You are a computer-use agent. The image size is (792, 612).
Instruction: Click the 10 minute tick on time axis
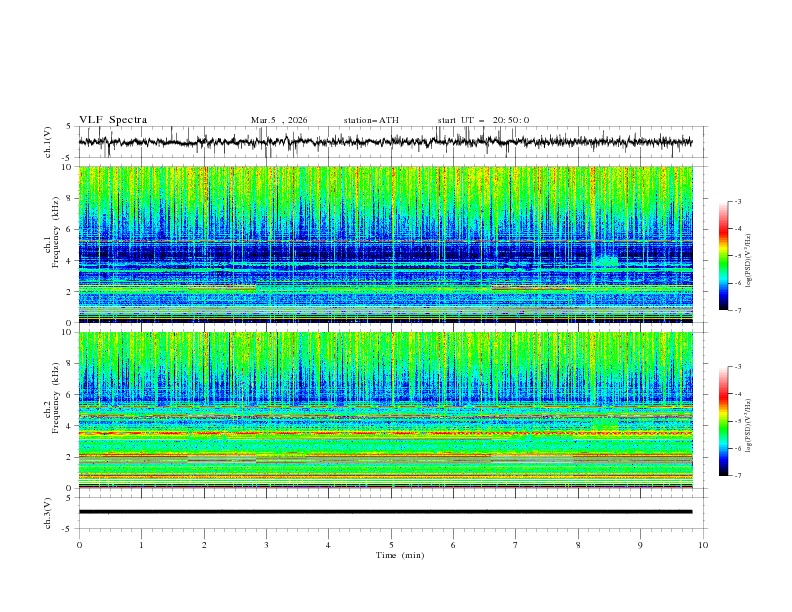point(703,545)
